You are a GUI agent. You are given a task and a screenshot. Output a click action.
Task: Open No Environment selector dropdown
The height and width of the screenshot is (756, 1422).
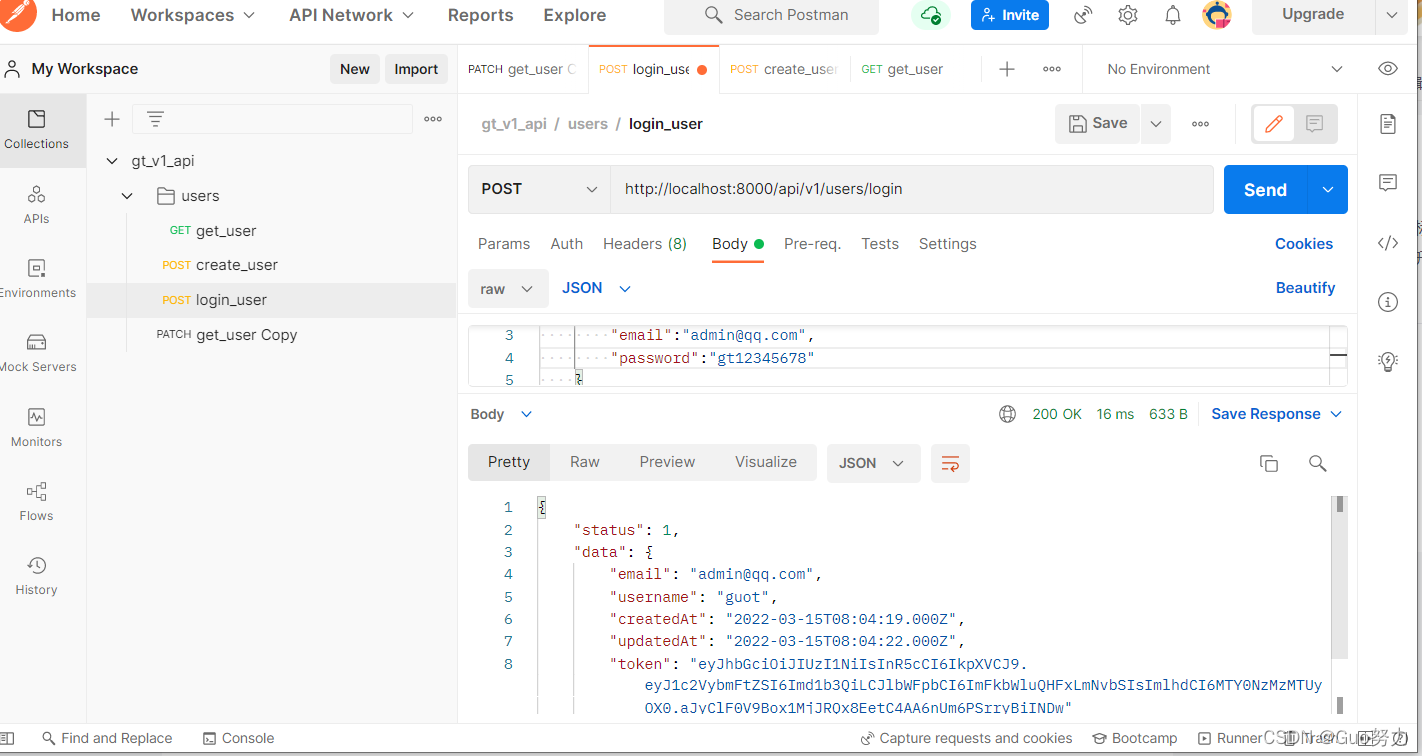click(1225, 69)
